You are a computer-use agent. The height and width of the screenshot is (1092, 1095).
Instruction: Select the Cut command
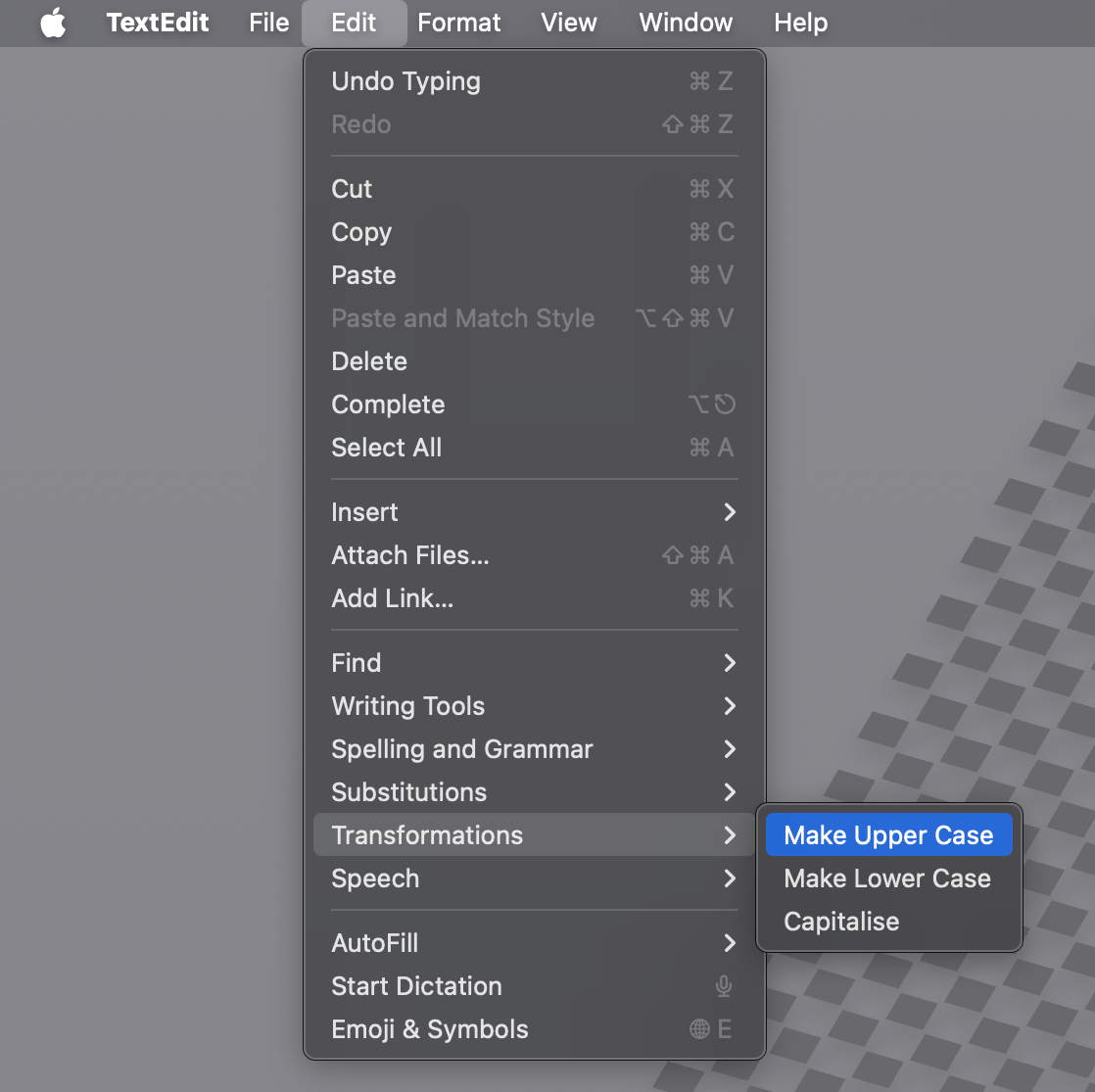pos(352,189)
